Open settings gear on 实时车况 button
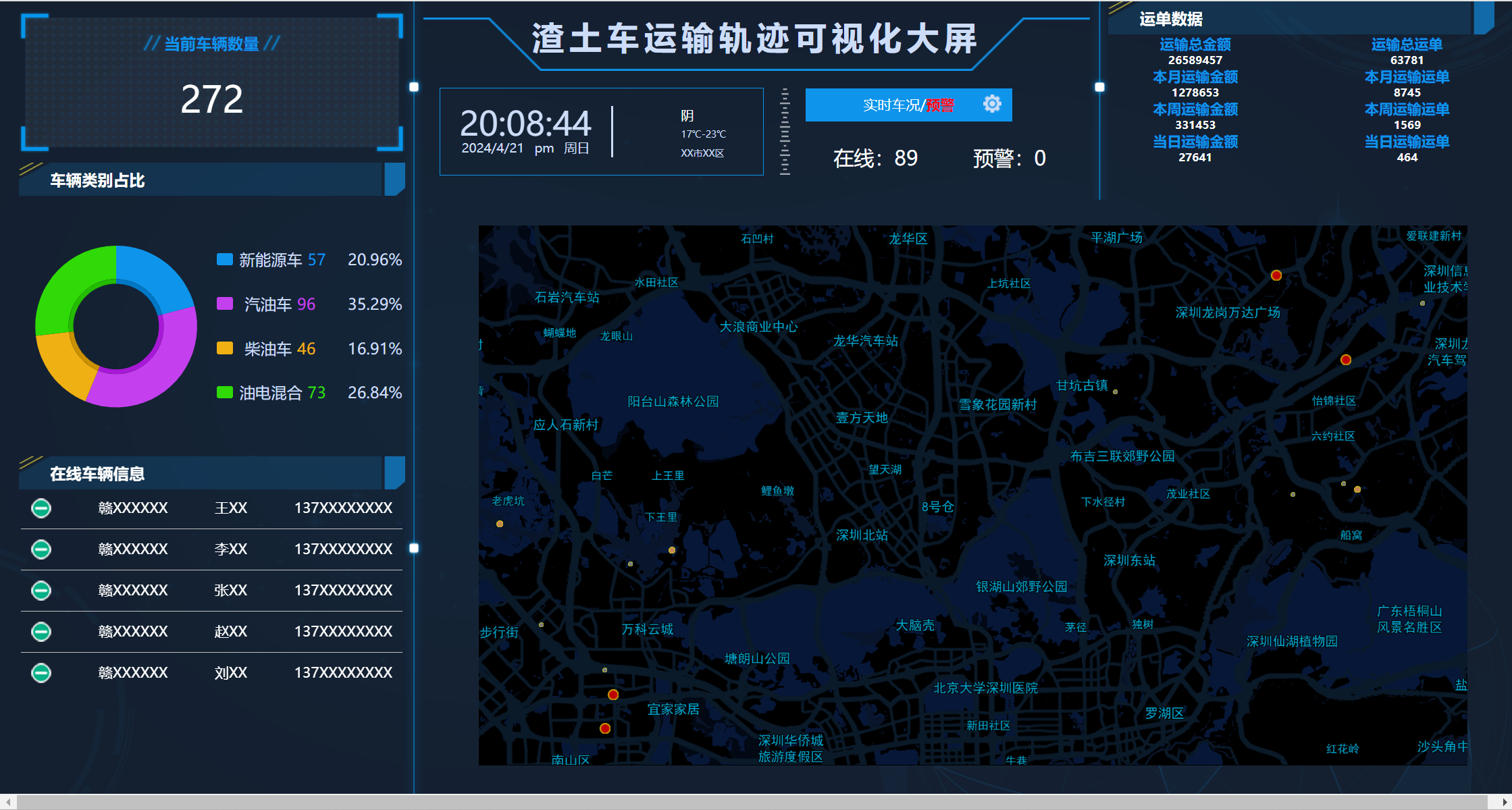This screenshot has height=810, width=1512. (x=992, y=104)
